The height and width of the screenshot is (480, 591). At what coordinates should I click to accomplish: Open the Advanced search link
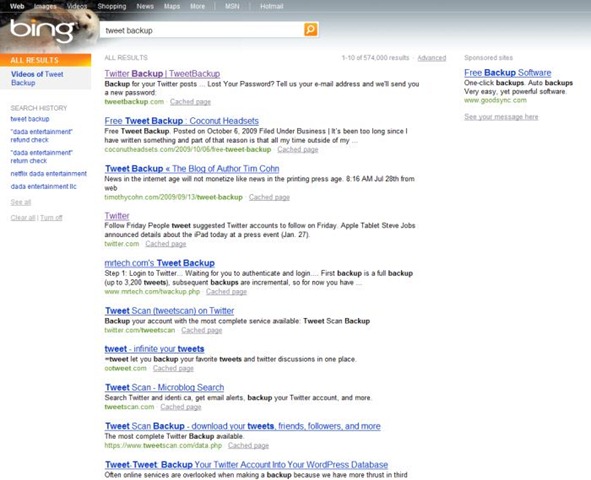(432, 58)
